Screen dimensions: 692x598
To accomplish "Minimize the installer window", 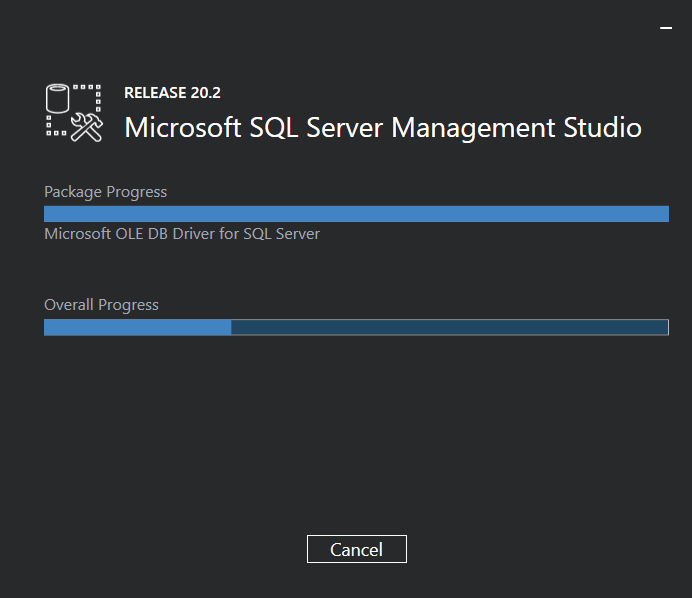I will (x=666, y=29).
